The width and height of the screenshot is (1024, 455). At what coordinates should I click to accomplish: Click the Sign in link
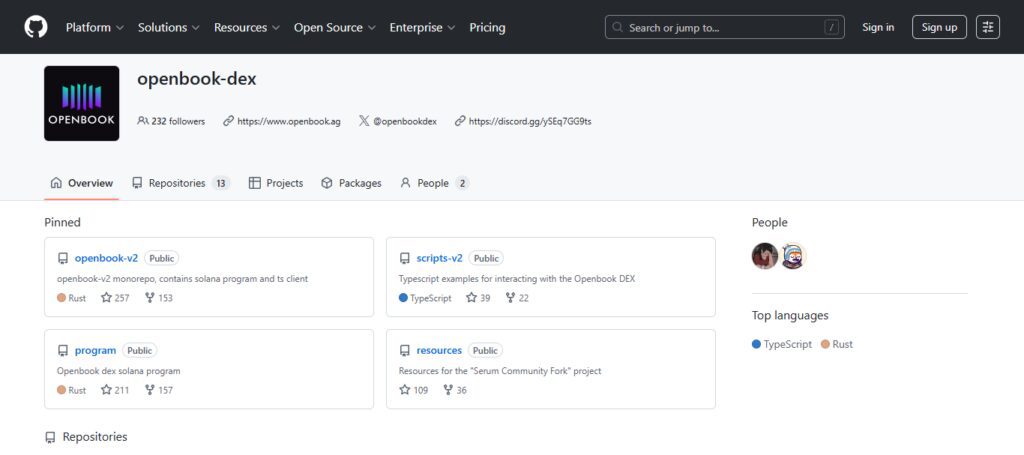click(x=878, y=27)
